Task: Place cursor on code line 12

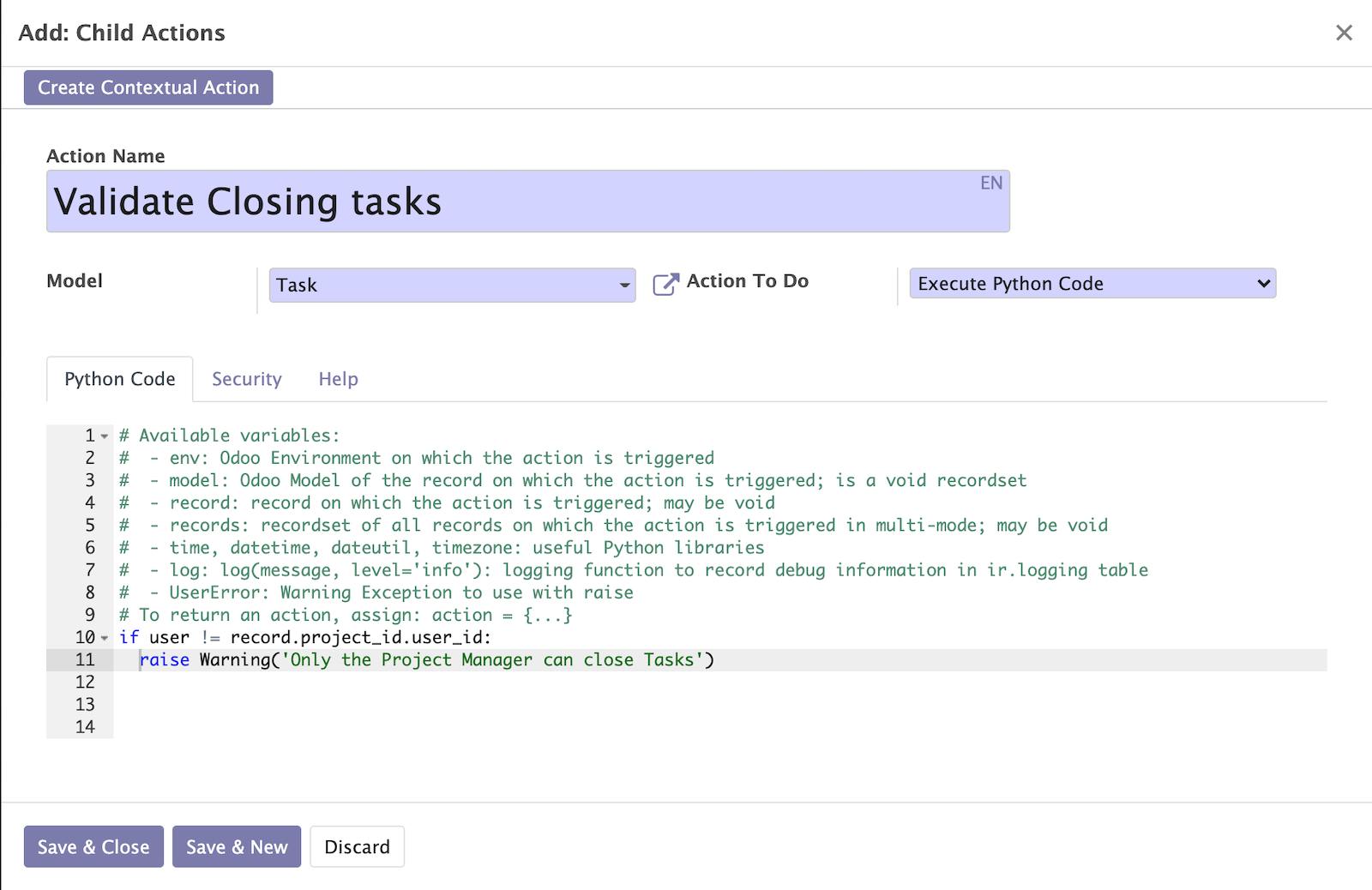Action: click(x=720, y=683)
